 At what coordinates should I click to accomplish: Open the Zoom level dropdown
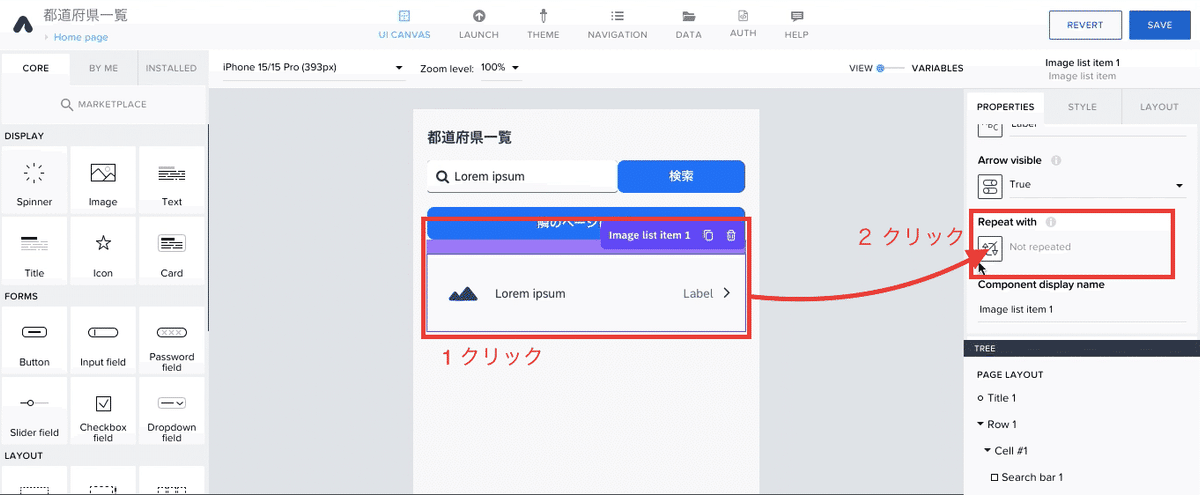tap(500, 67)
